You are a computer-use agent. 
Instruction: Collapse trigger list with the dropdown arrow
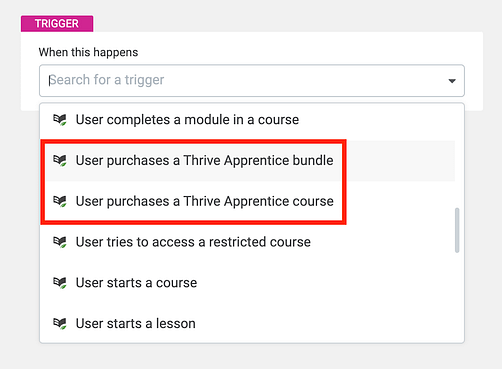coord(452,81)
